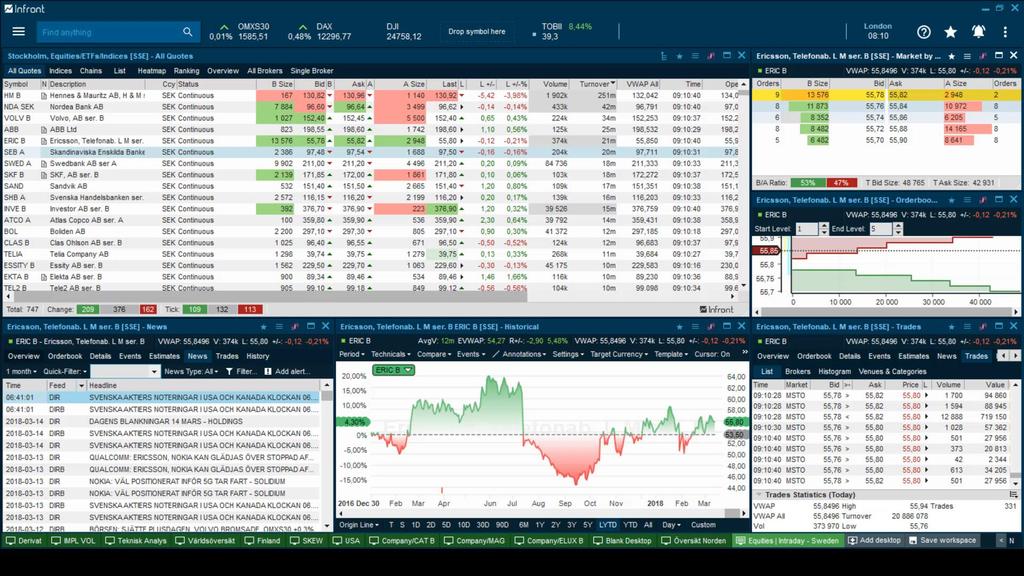Open list menu icon in All Quotes header
This screenshot has height=576, width=1024.
tap(695, 56)
